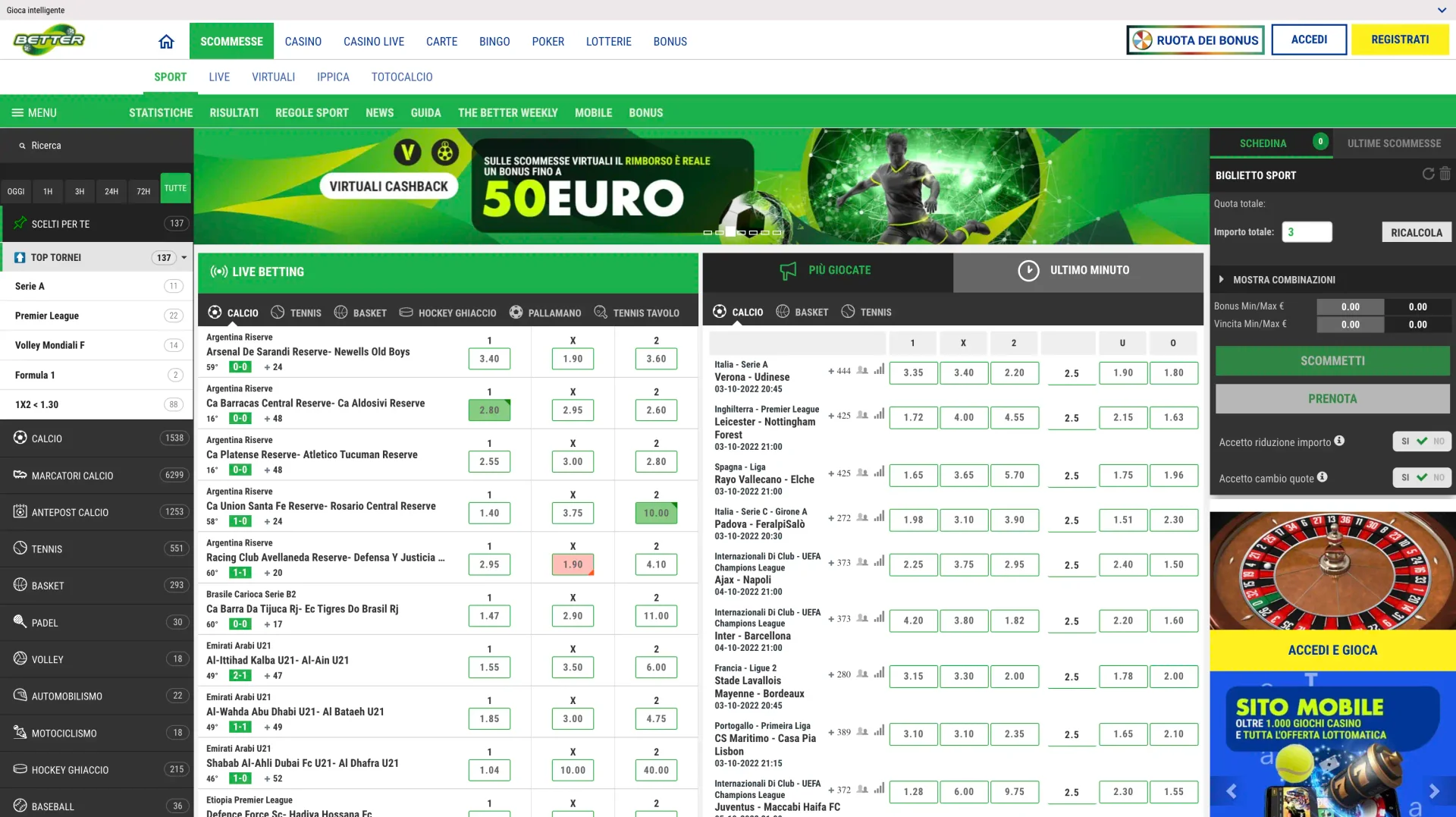This screenshot has height=817, width=1456.
Task: Click the last banner carousel dot
Action: tap(777, 232)
